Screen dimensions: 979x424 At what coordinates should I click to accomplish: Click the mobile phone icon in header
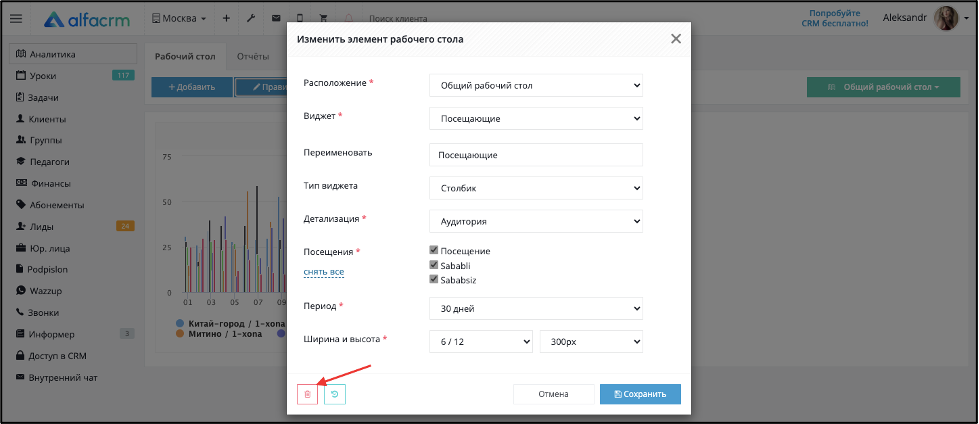pos(300,19)
